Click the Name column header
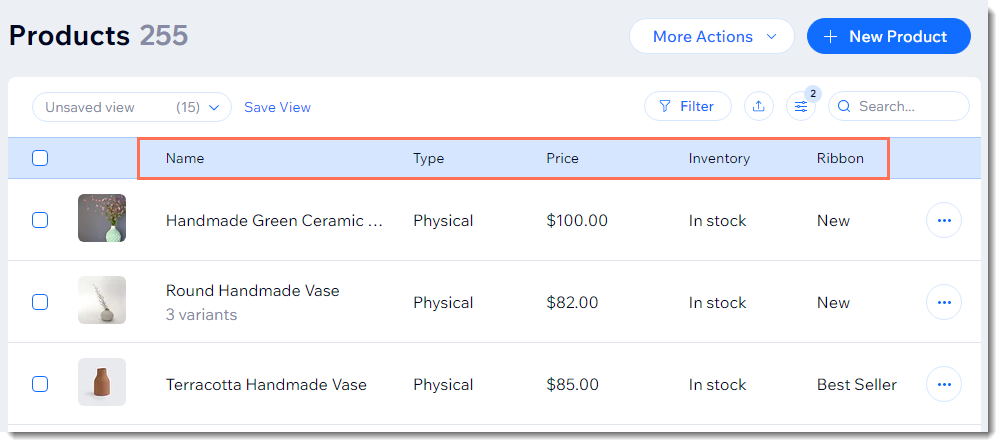 [185, 158]
